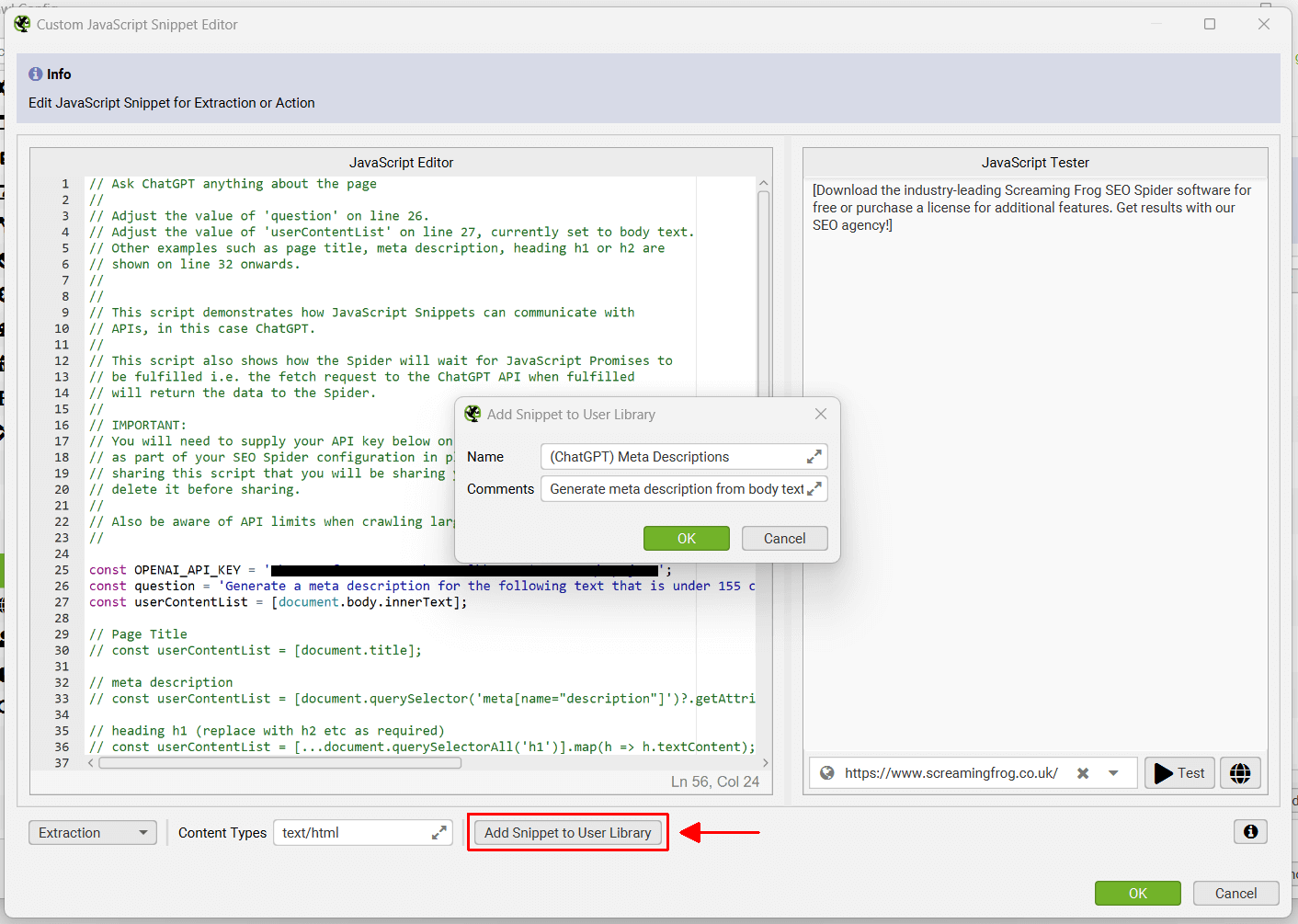Clear the tester URL with the X icon
This screenshot has height=924, width=1298.
tap(1083, 773)
